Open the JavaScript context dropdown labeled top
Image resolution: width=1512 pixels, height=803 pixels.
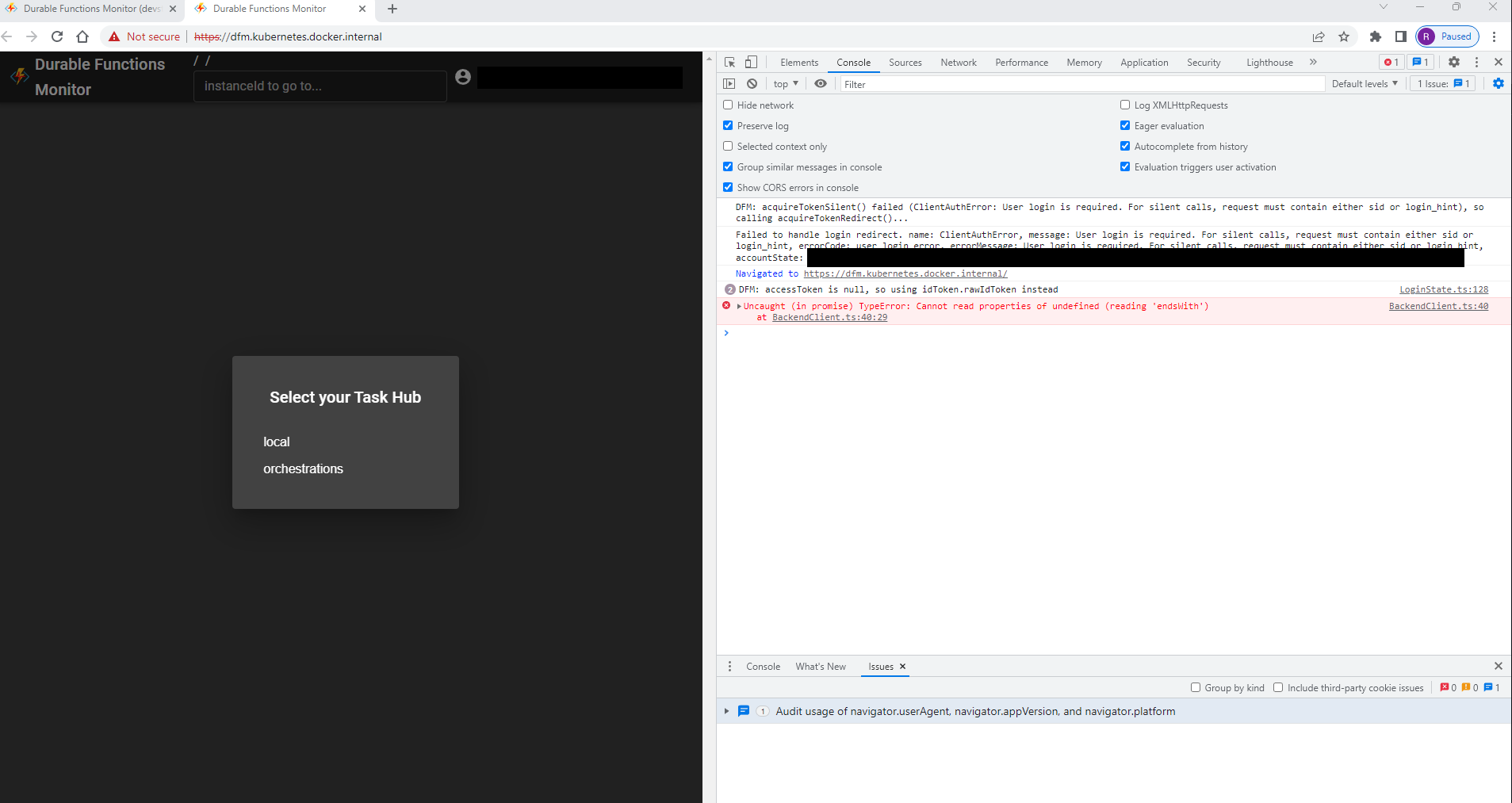[783, 83]
